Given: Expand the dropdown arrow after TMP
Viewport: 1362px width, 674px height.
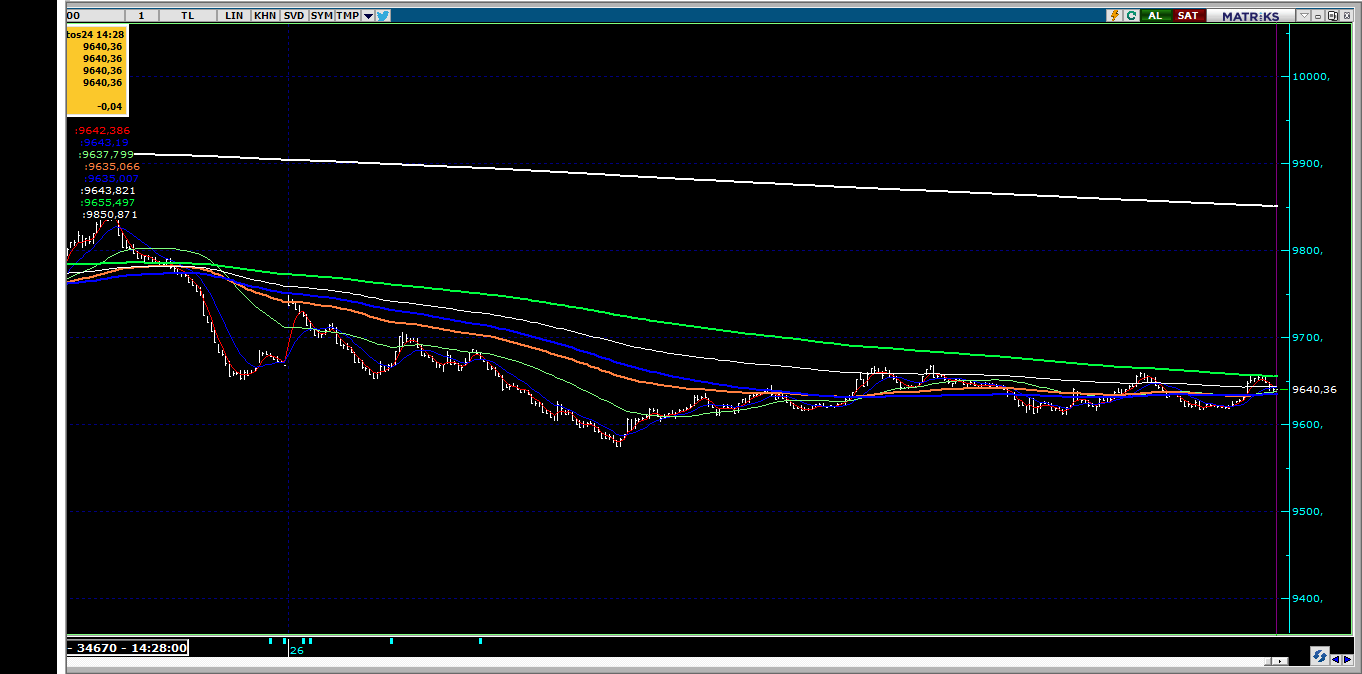Looking at the screenshot, I should click(x=368, y=16).
